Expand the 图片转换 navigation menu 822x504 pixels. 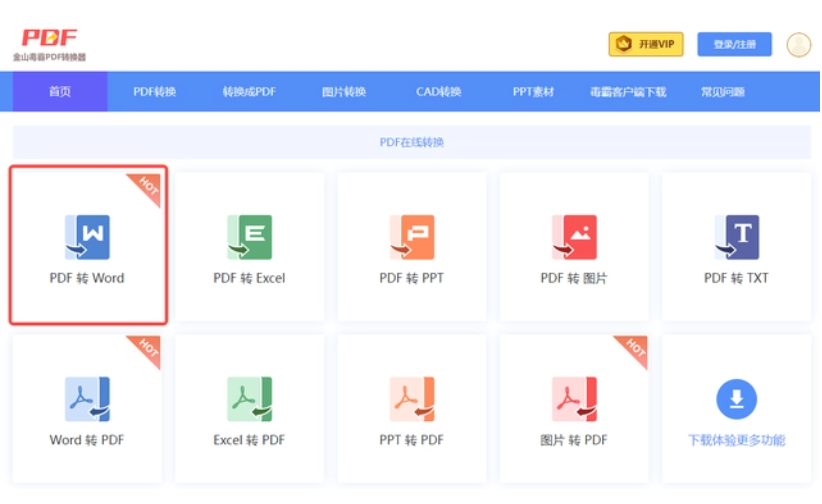click(343, 92)
